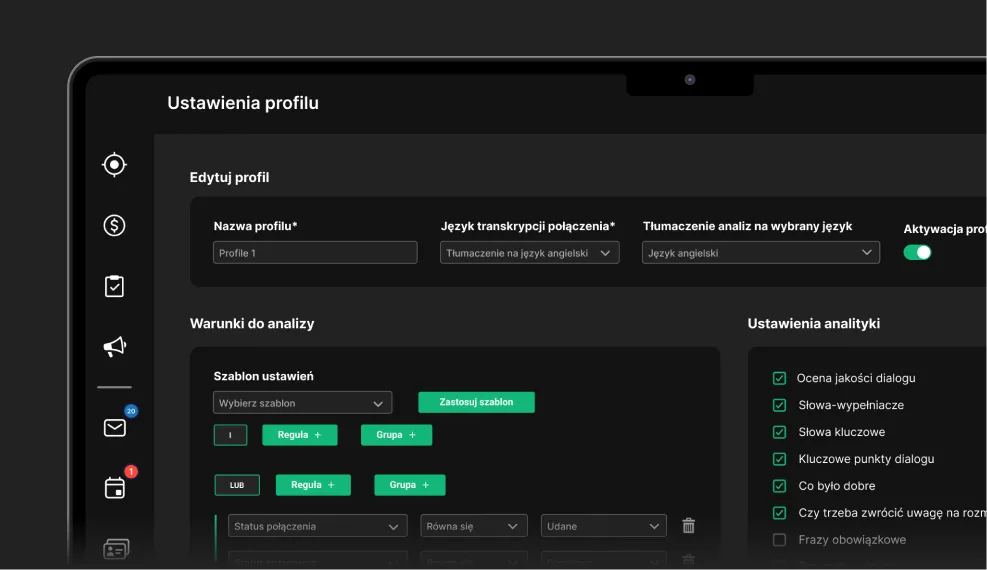Open Język transkrypcji połączenia dropdown
The height and width of the screenshot is (570, 987).
[529, 253]
